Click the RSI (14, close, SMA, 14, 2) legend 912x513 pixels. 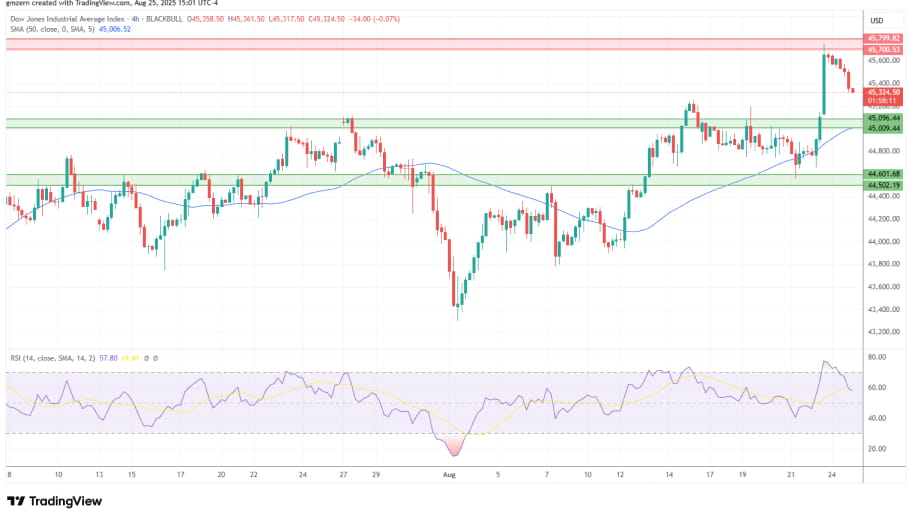point(53,358)
